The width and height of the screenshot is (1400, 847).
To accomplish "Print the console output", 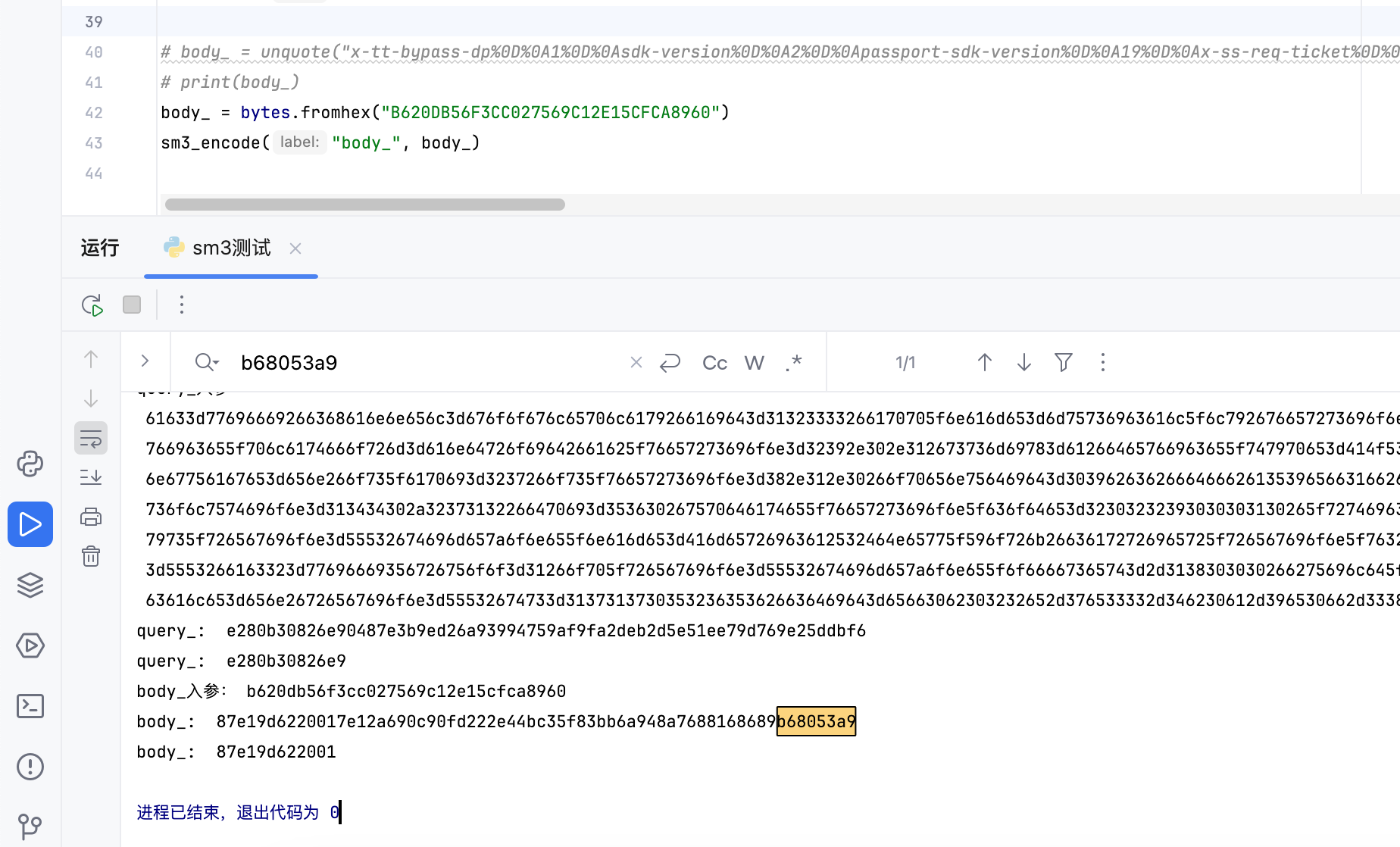I will pyautogui.click(x=91, y=517).
